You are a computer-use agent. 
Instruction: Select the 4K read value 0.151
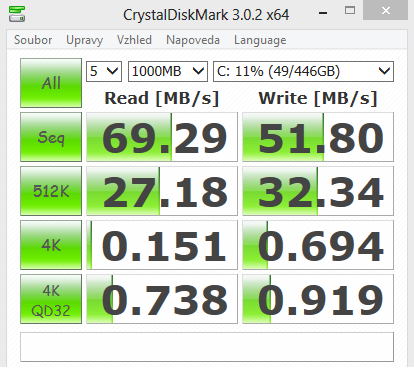(162, 245)
